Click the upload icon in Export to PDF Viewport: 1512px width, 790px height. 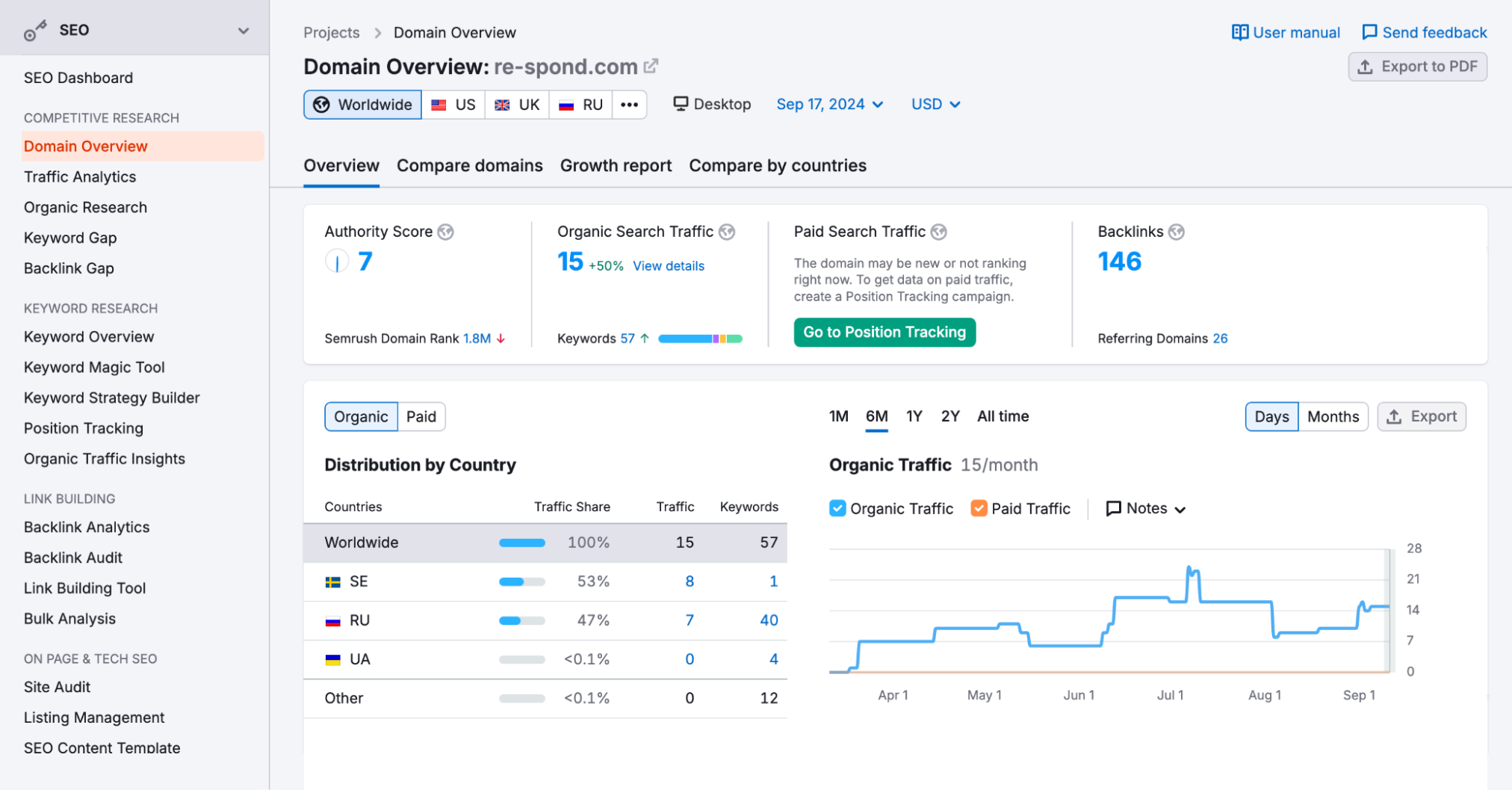(1366, 67)
